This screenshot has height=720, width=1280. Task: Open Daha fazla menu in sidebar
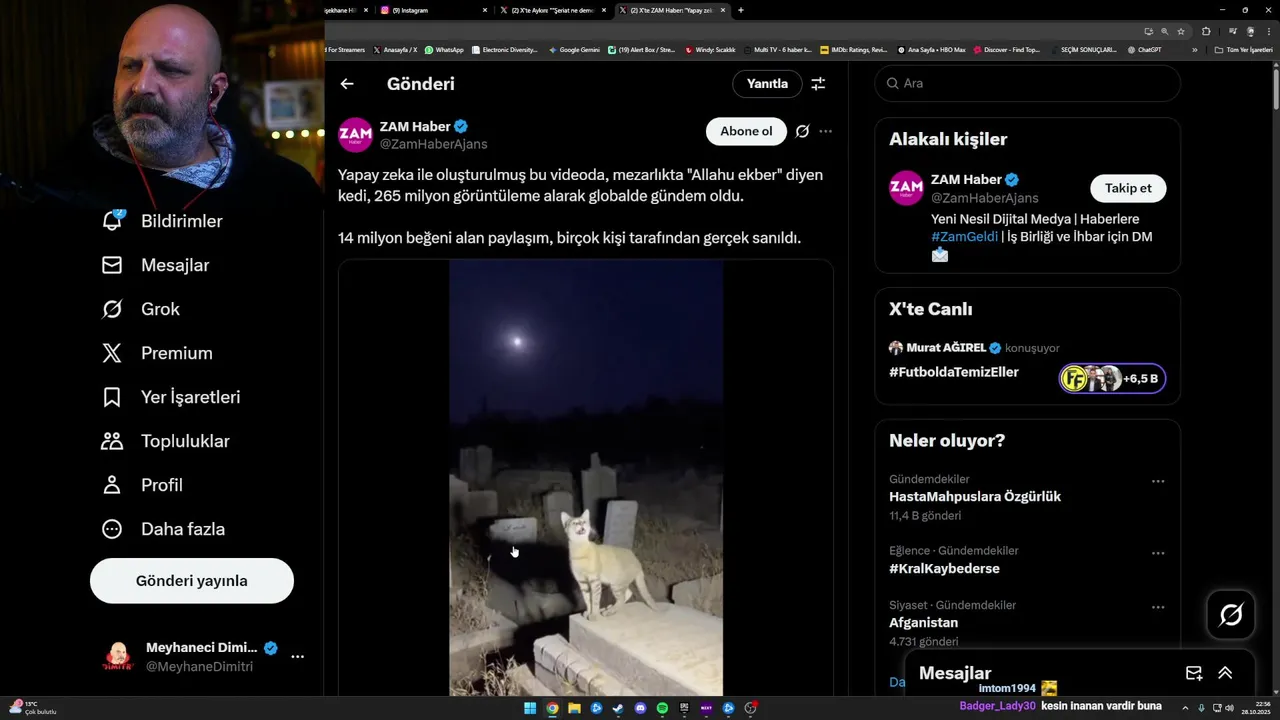click(163, 529)
